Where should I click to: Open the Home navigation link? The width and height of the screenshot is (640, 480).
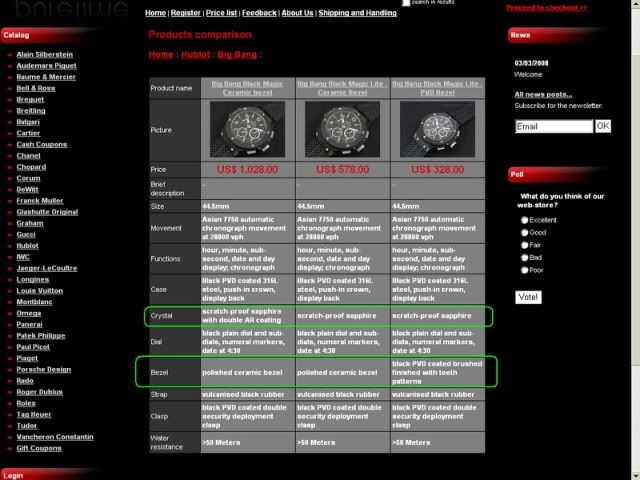click(156, 13)
